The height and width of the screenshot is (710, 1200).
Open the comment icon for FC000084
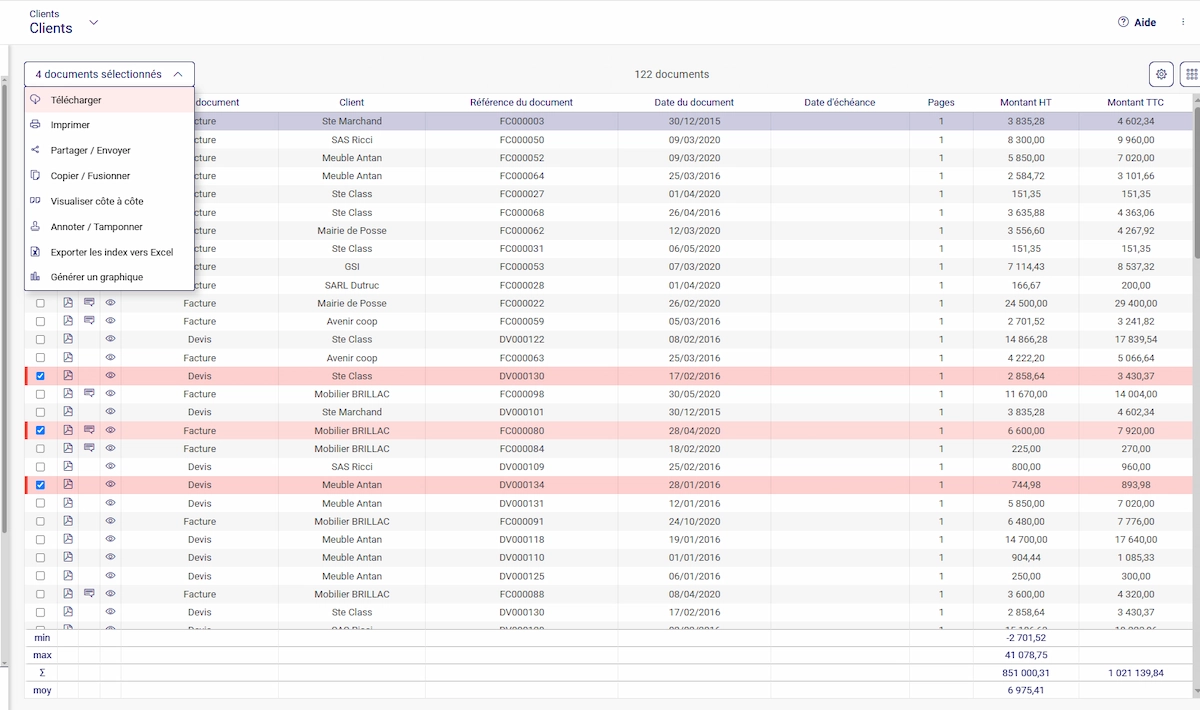pos(89,448)
